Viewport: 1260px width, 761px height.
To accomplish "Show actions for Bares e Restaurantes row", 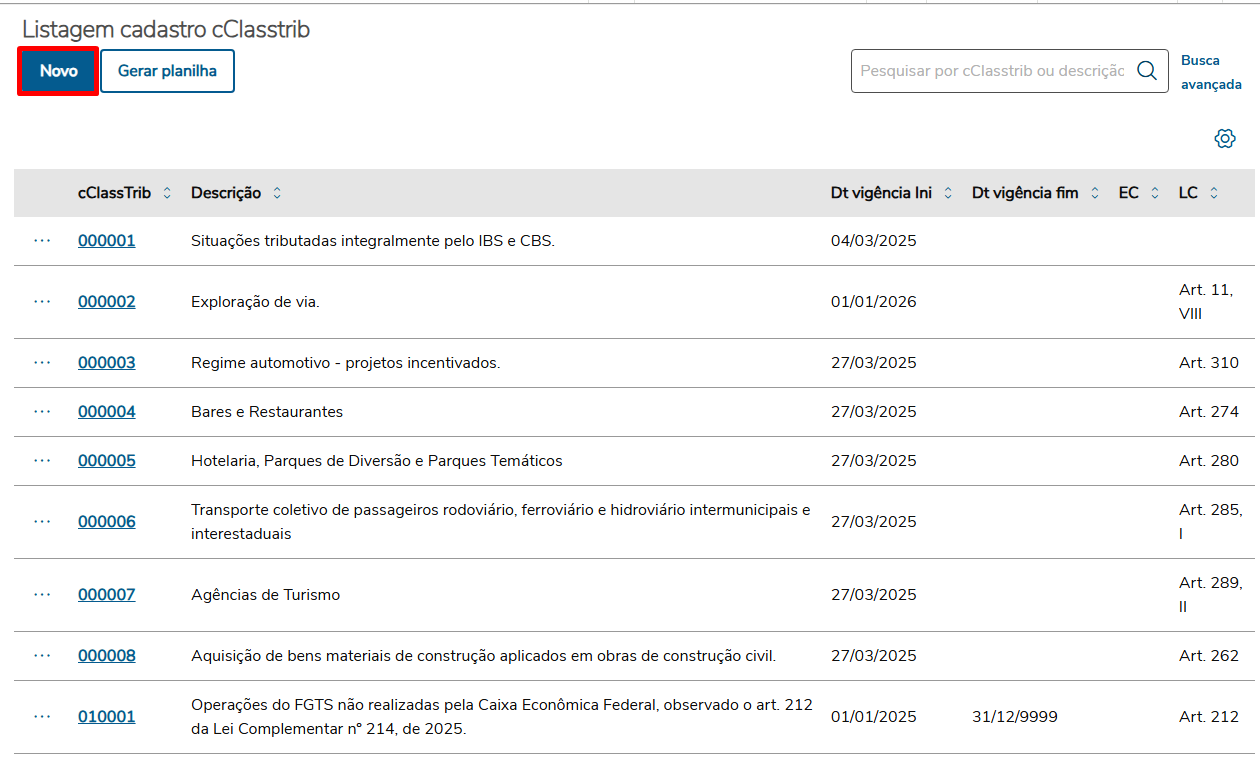I will (42, 412).
